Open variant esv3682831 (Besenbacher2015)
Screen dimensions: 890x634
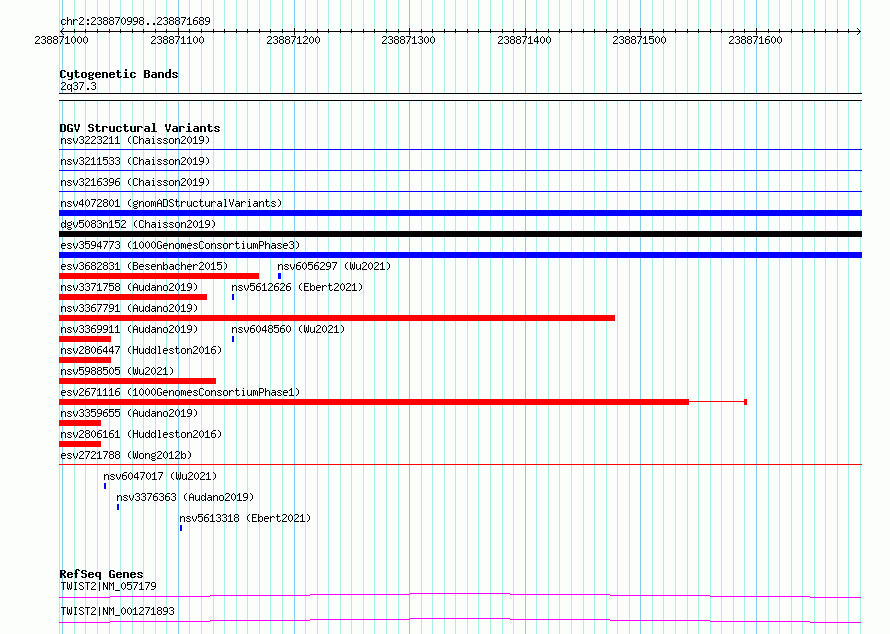(x=144, y=266)
